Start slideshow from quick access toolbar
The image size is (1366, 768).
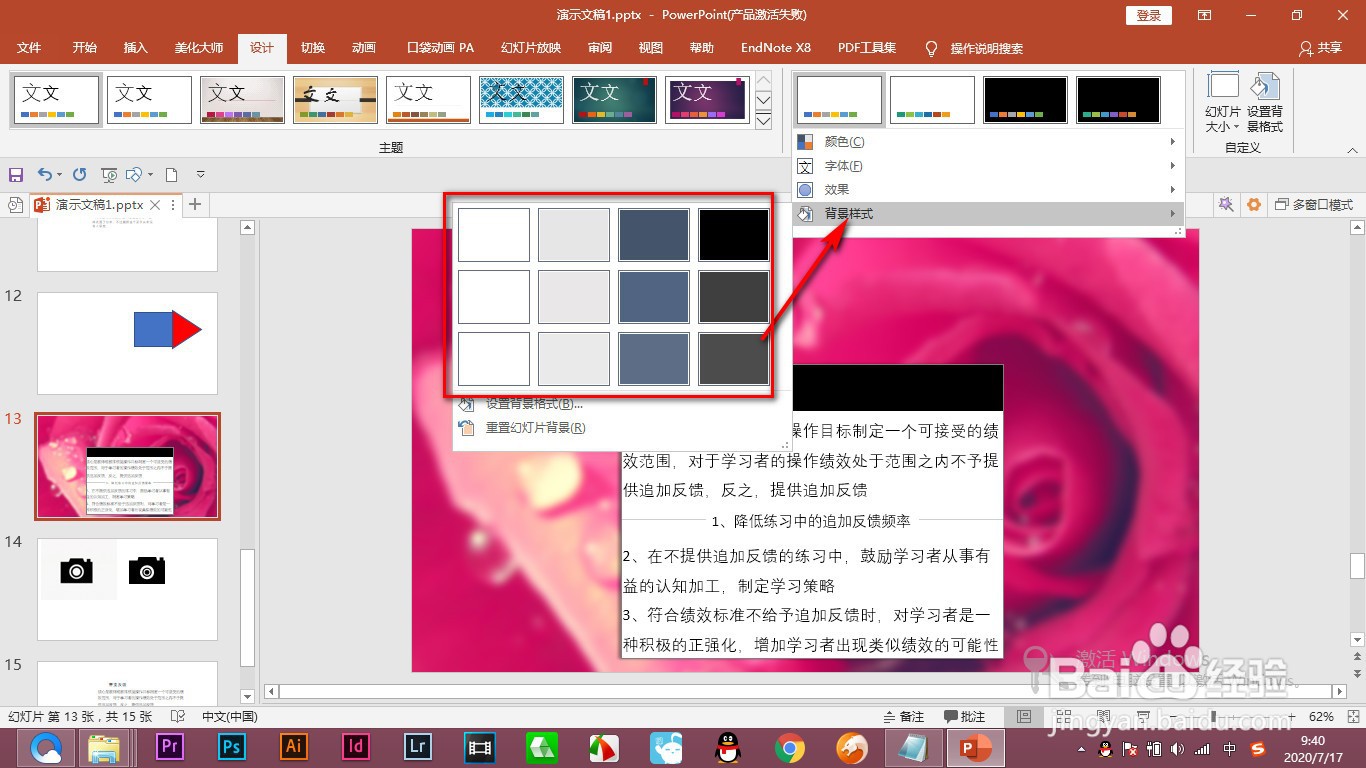pyautogui.click(x=109, y=175)
